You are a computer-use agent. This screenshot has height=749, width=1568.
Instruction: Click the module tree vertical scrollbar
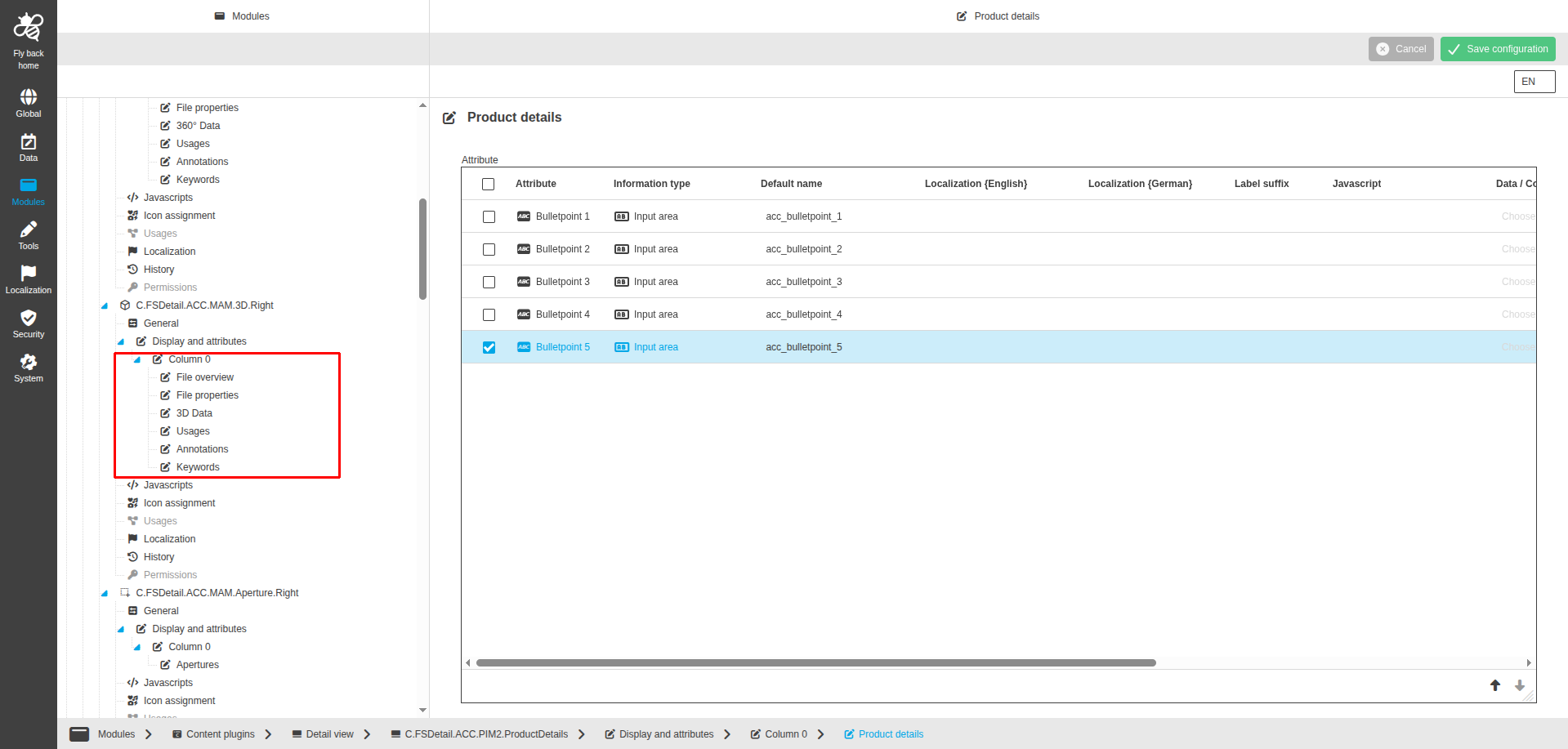422,249
